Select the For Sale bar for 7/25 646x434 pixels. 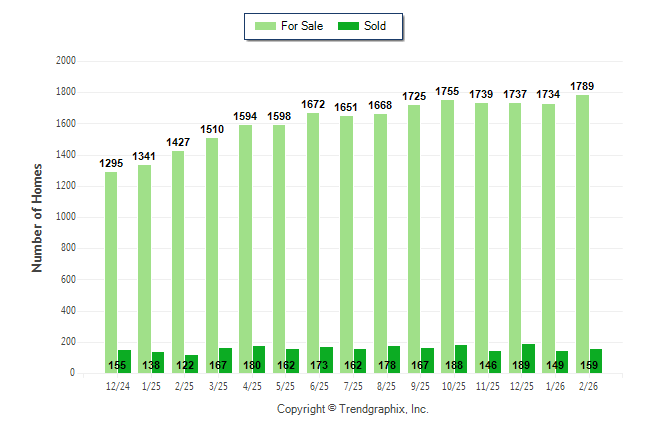point(346,245)
